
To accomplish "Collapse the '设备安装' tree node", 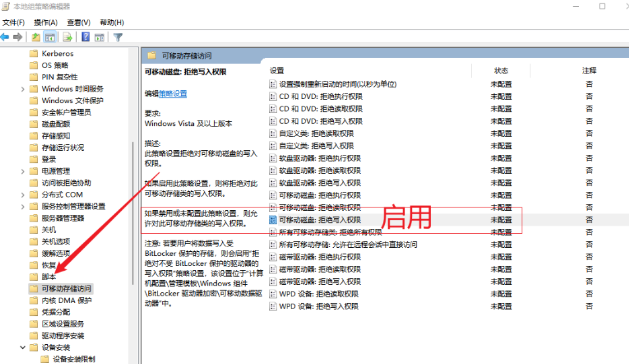I will point(23,348).
